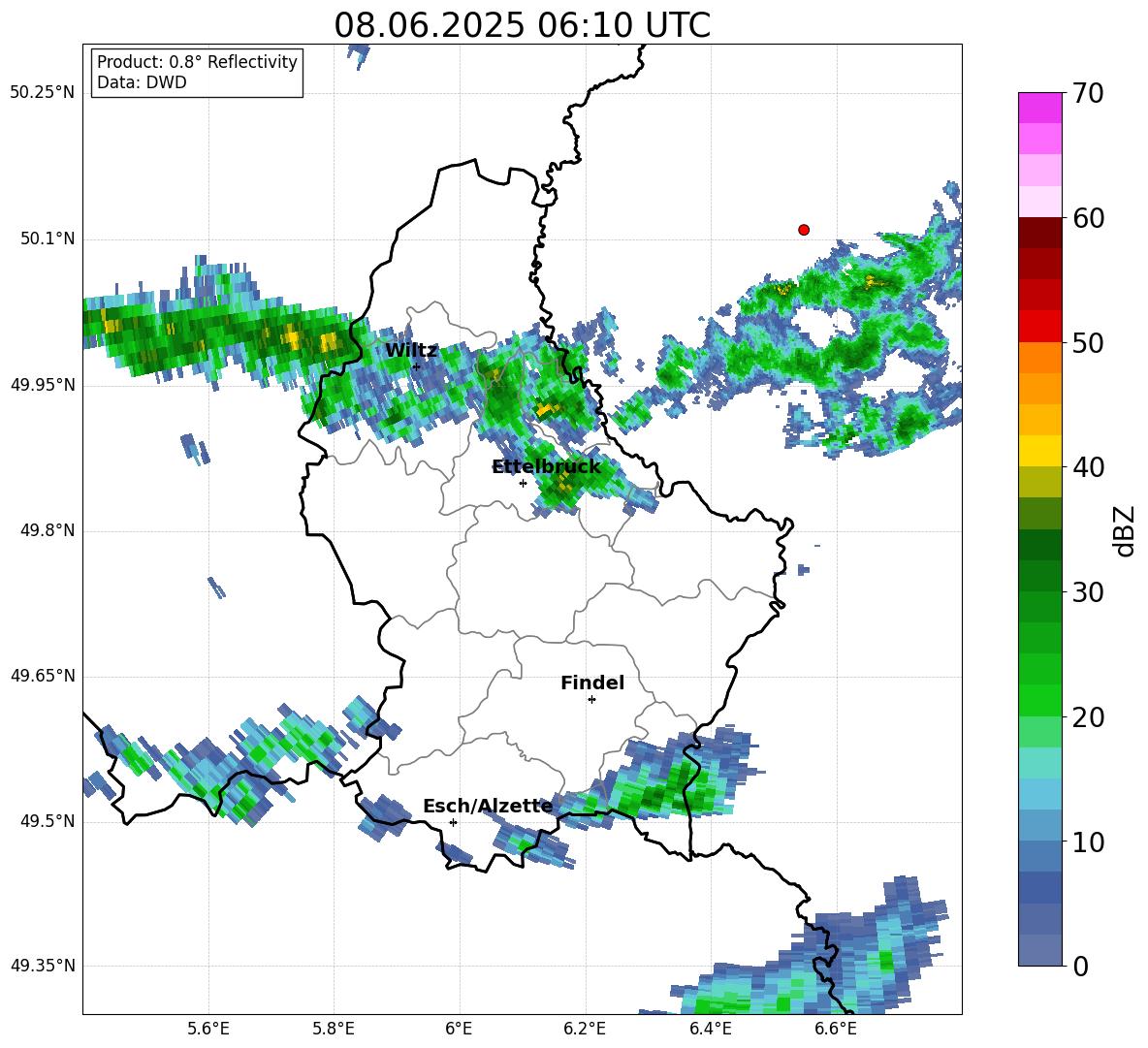Select the Esch/Alzette city label
1148x1048 pixels.
point(488,807)
